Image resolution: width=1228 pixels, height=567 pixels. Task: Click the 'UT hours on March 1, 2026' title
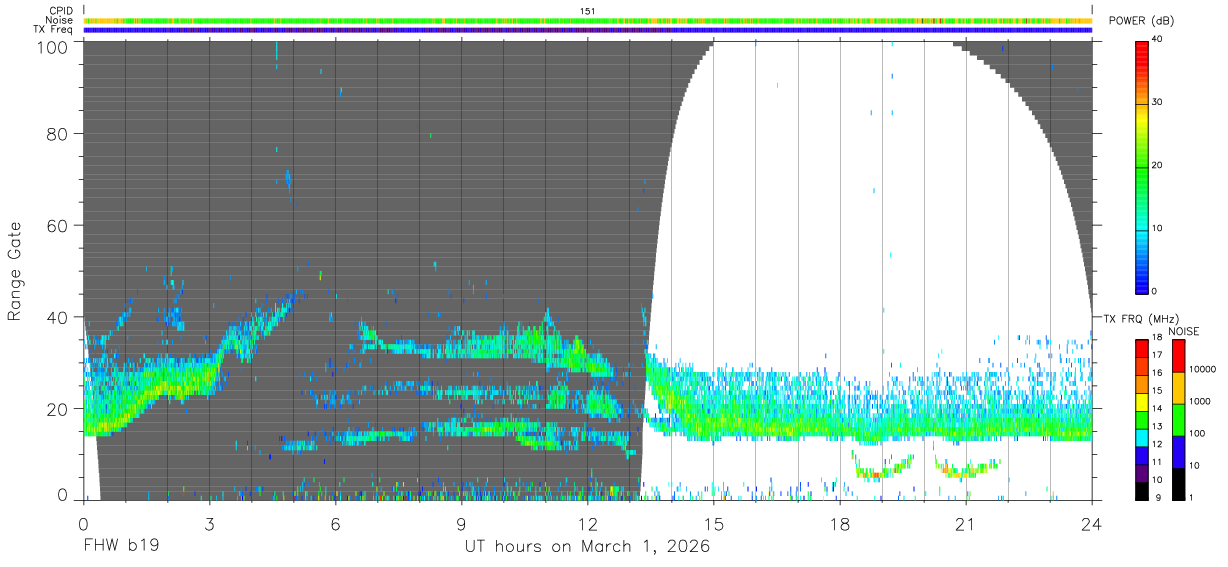tap(587, 547)
